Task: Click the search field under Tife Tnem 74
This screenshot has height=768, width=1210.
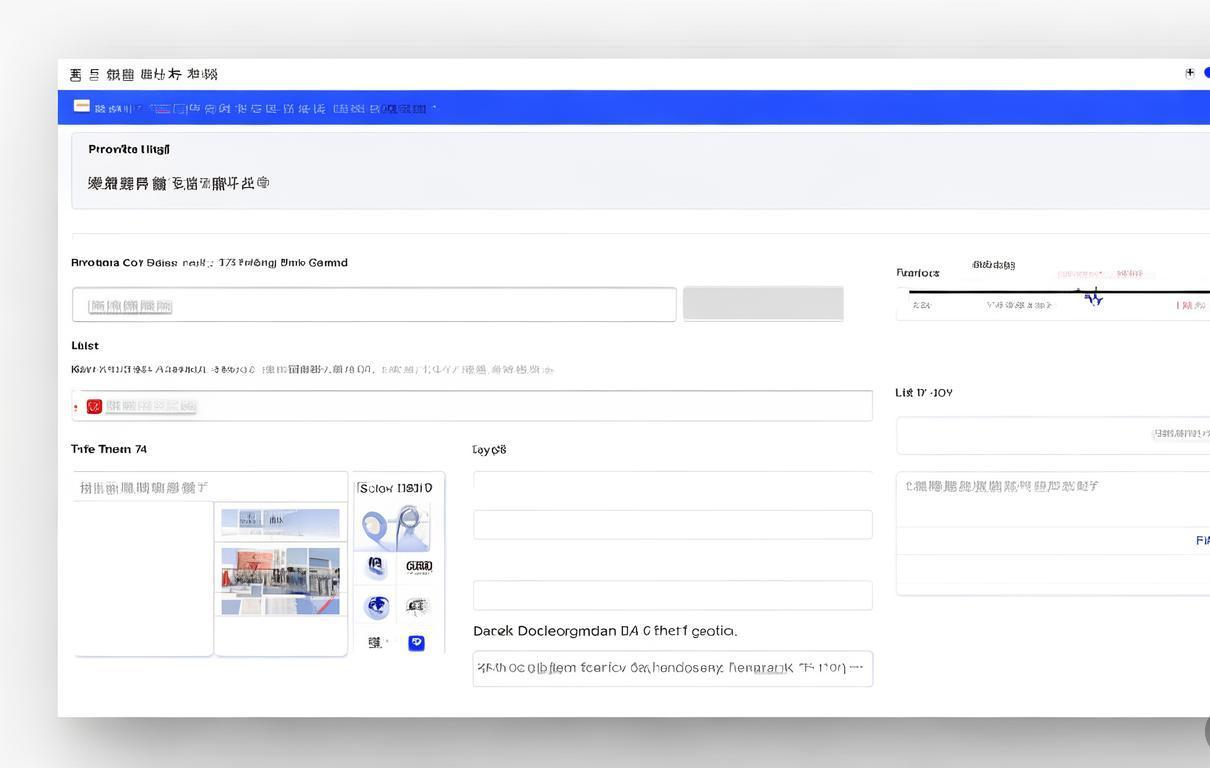Action: [210, 487]
